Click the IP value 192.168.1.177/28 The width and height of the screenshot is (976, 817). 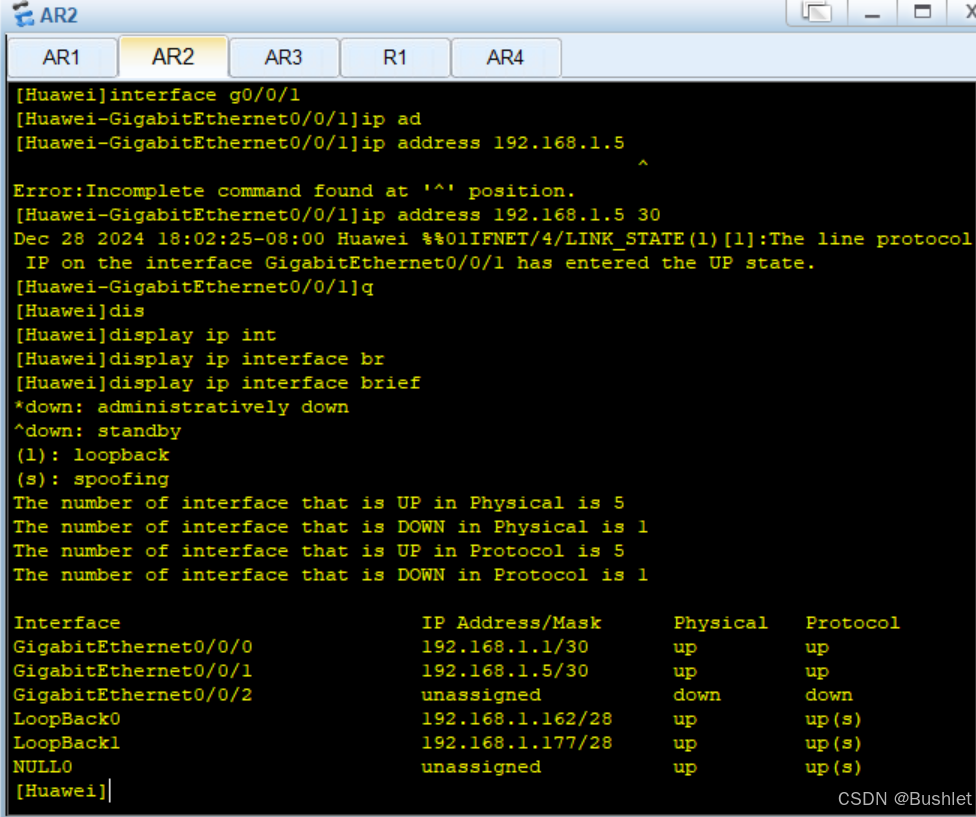click(x=517, y=743)
